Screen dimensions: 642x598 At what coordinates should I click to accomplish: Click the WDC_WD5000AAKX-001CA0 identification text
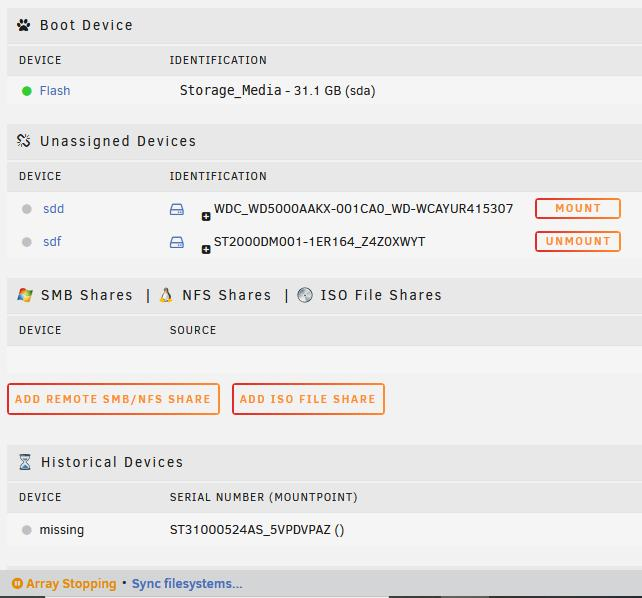point(363,209)
